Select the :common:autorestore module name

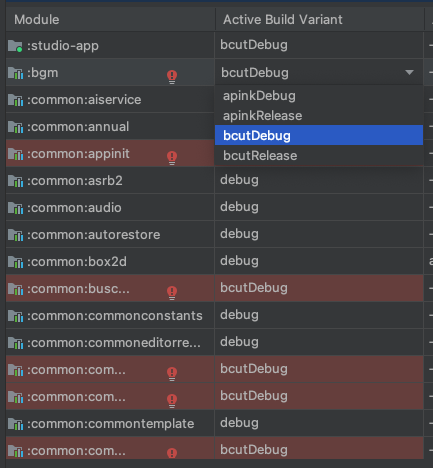(x=93, y=235)
